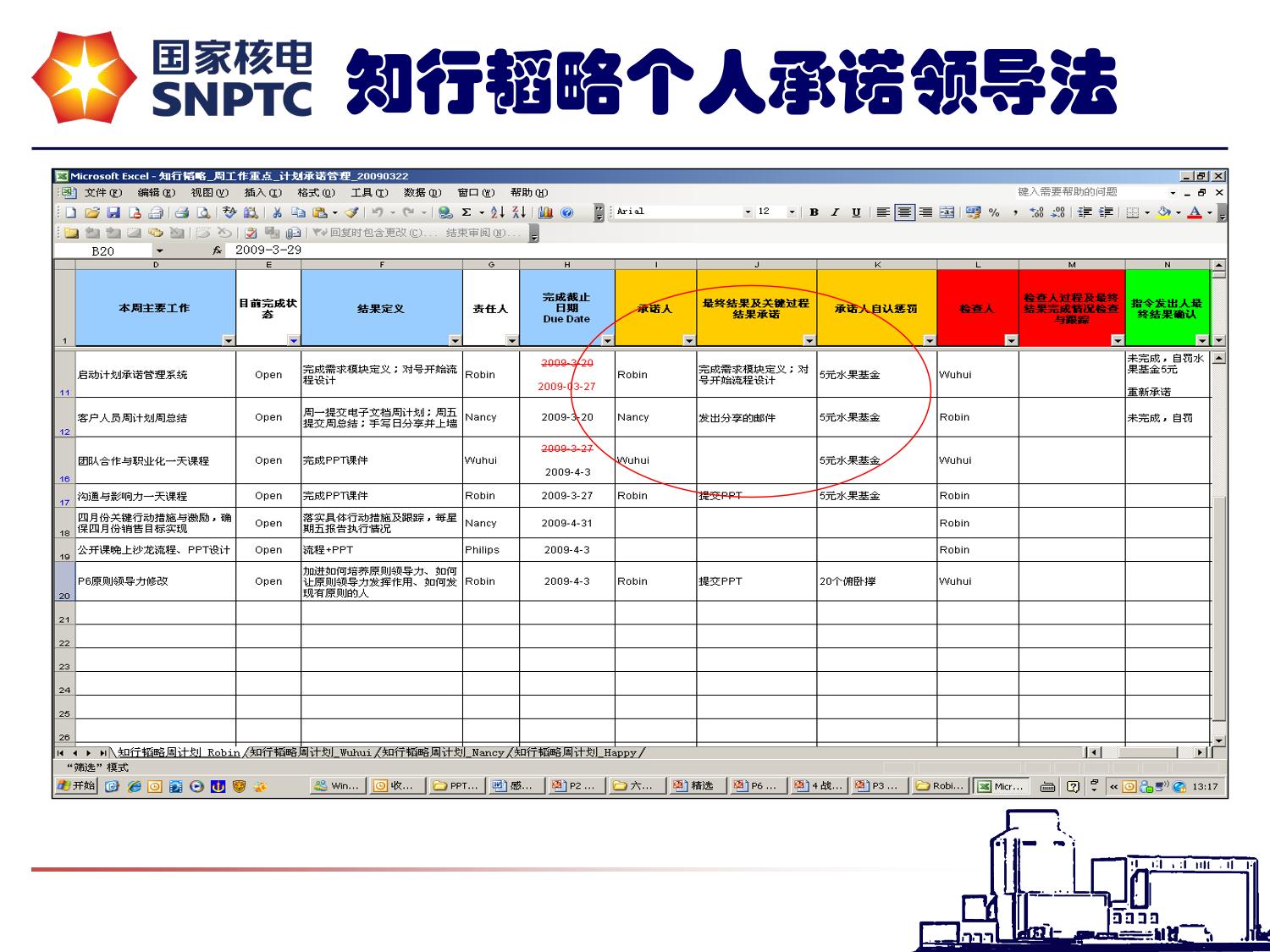1270x952 pixels.
Task: Sort ascending with the A-Z icon
Action: coord(498,212)
